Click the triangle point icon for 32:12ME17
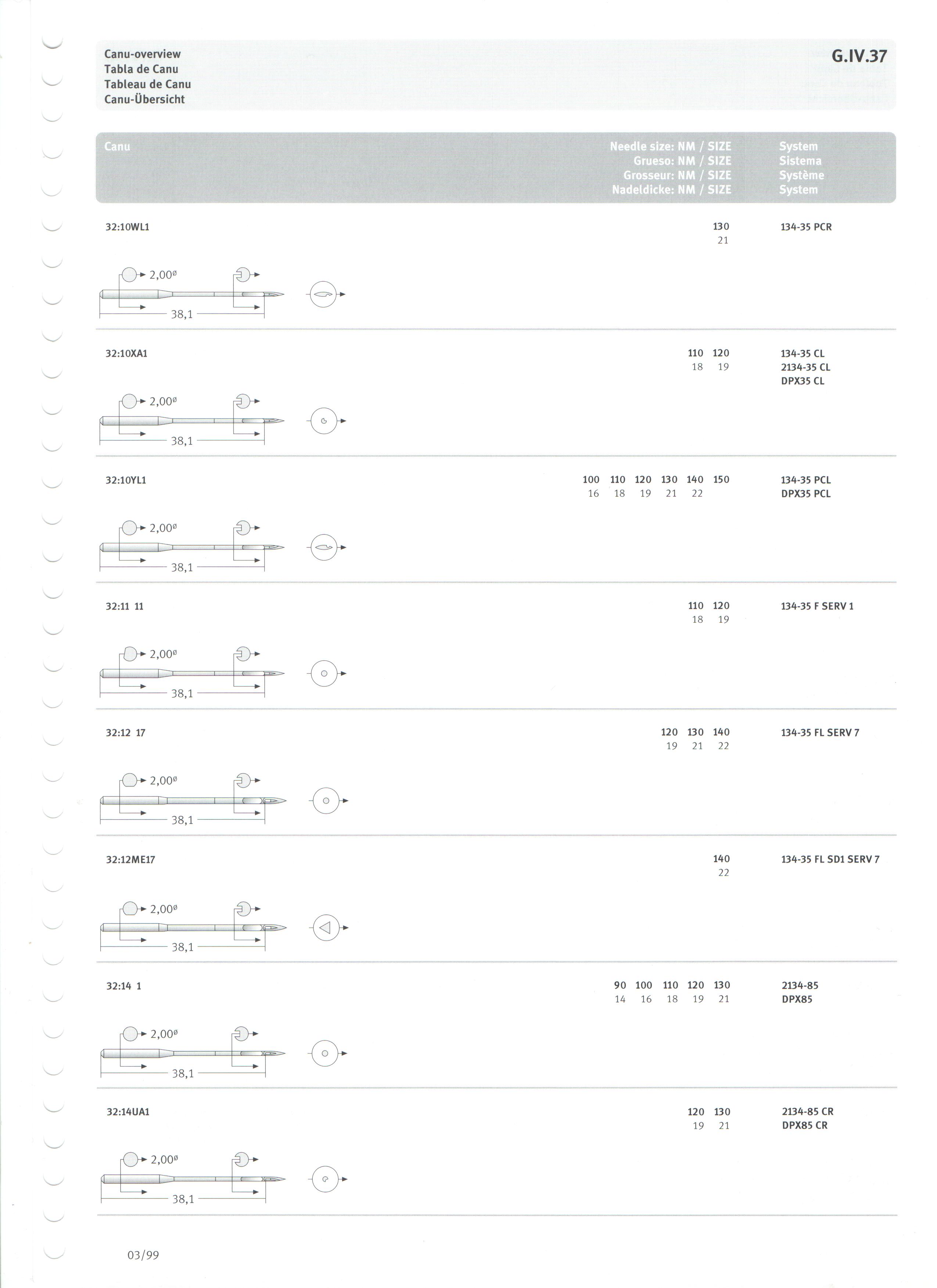The width and height of the screenshot is (937, 1288). [326, 928]
